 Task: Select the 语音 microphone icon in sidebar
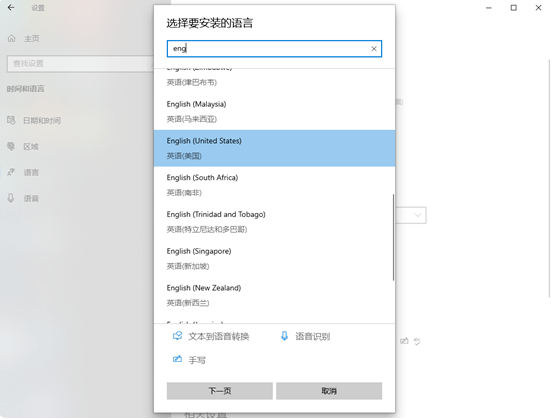click(x=11, y=198)
